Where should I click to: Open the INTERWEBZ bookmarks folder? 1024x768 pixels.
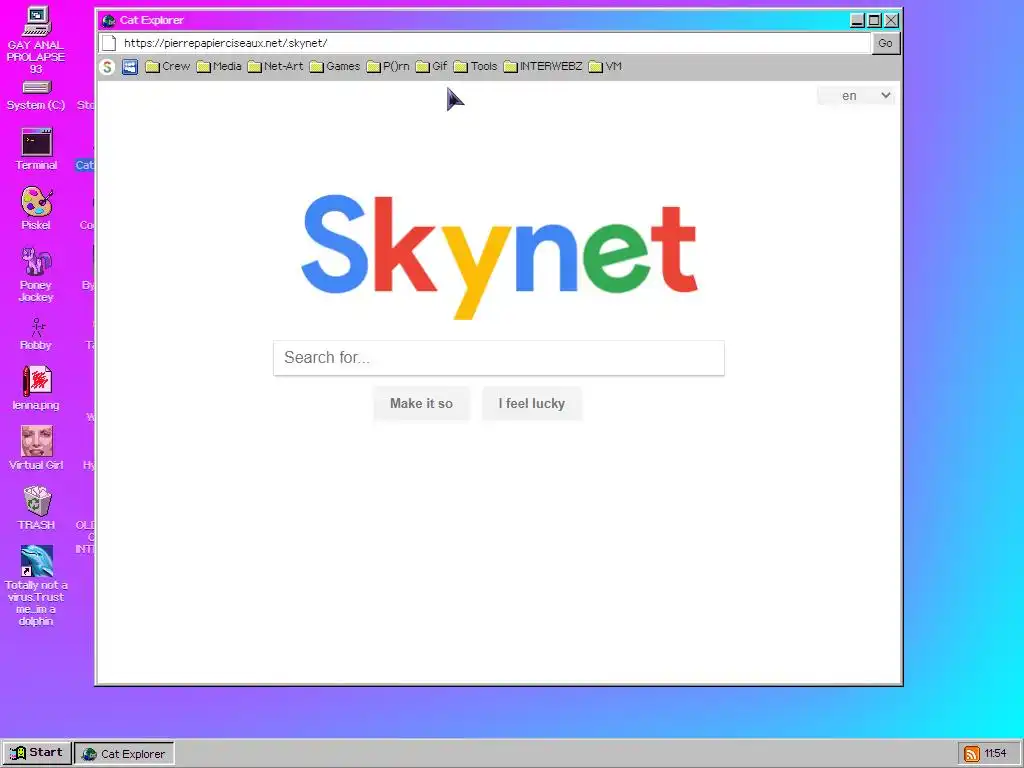point(543,67)
